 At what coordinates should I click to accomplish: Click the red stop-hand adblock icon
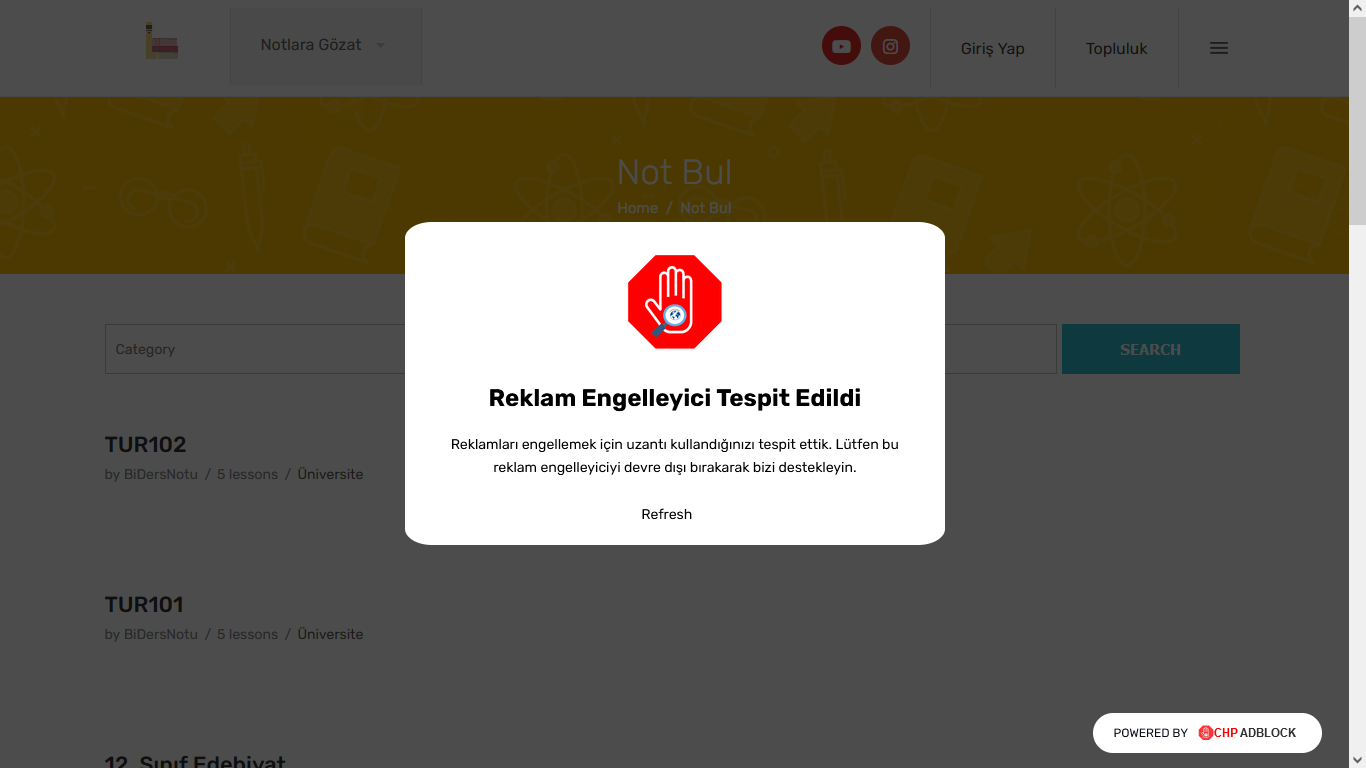click(674, 301)
